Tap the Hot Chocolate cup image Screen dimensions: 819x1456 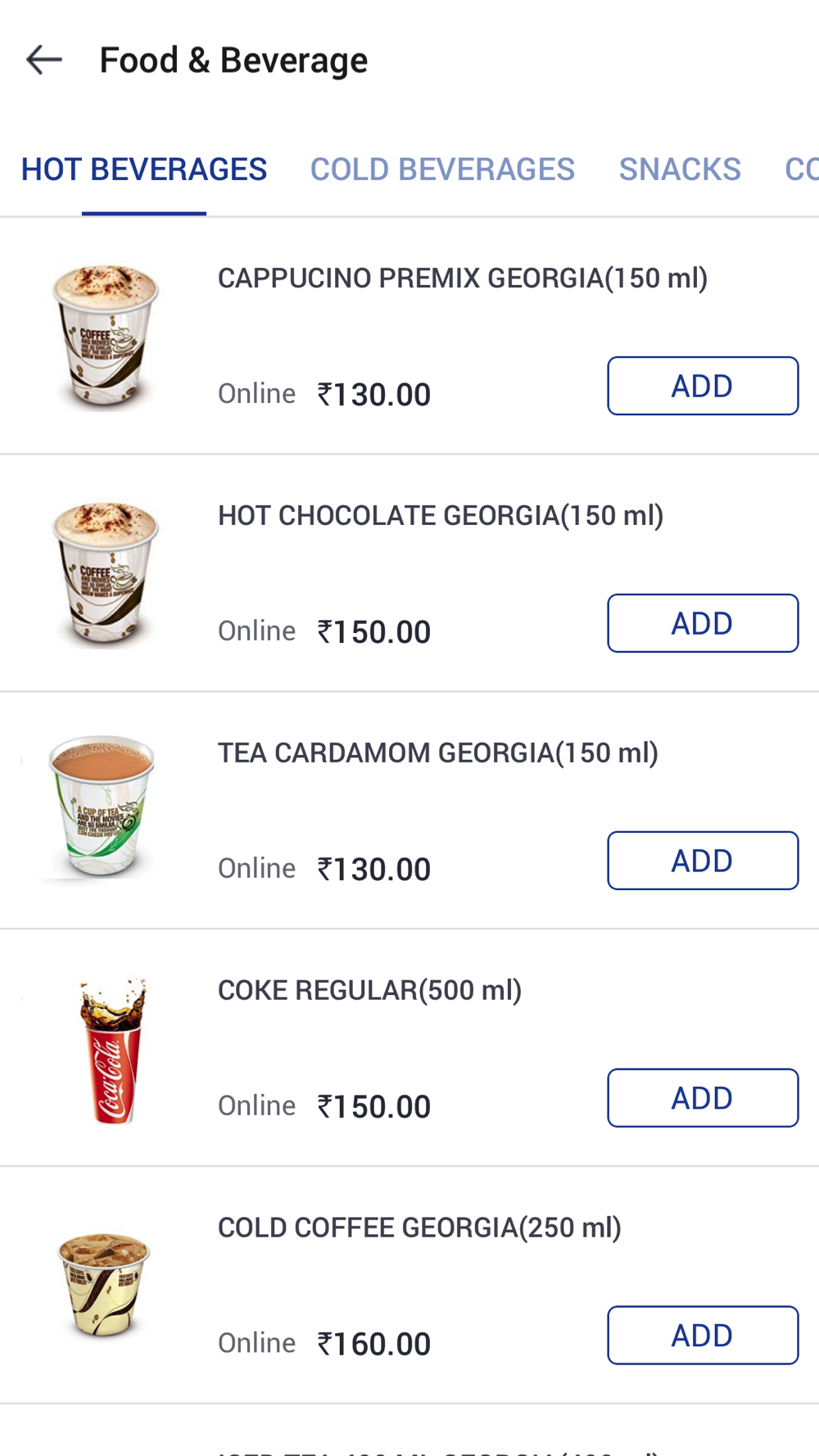[x=105, y=573]
